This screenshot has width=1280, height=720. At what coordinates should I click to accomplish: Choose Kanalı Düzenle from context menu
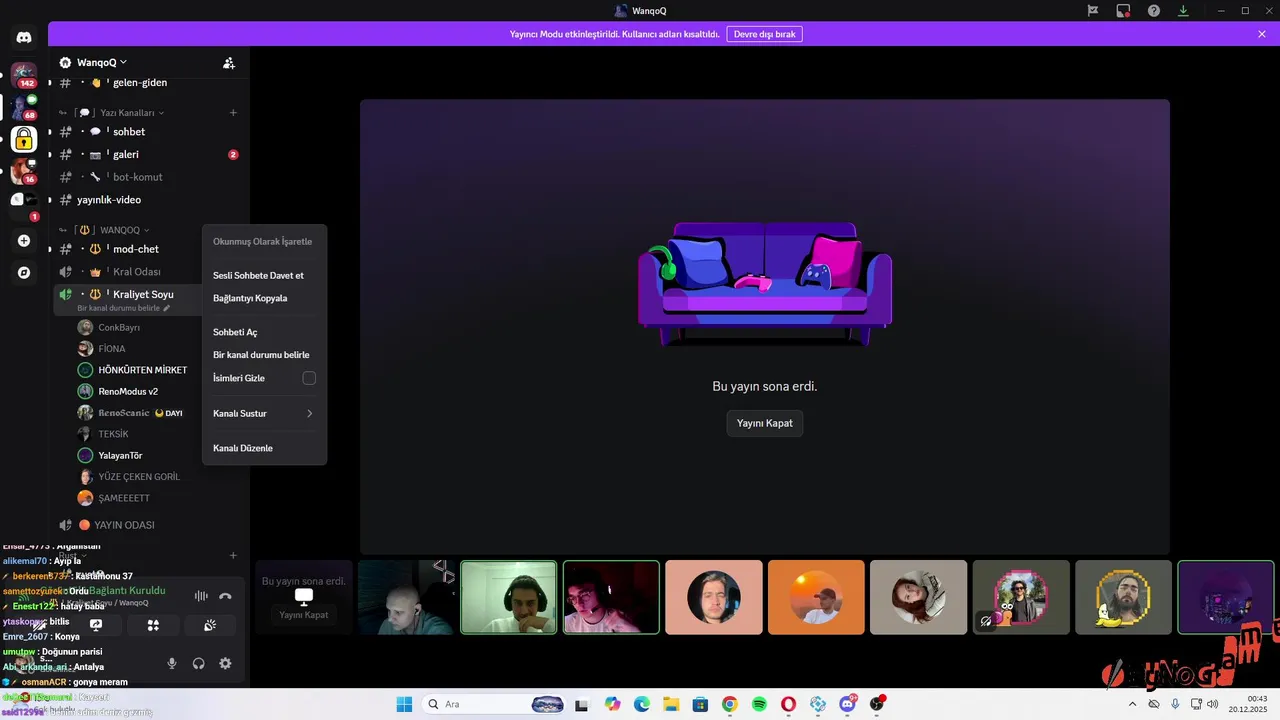coord(264,448)
